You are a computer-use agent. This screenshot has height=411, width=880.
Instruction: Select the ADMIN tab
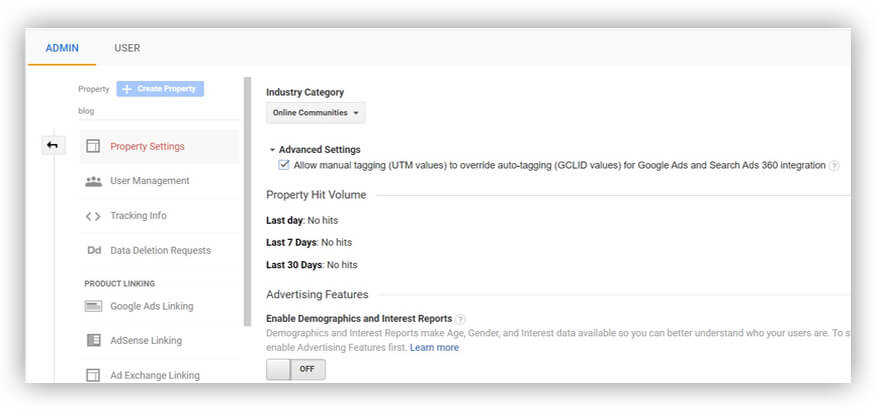(62, 48)
